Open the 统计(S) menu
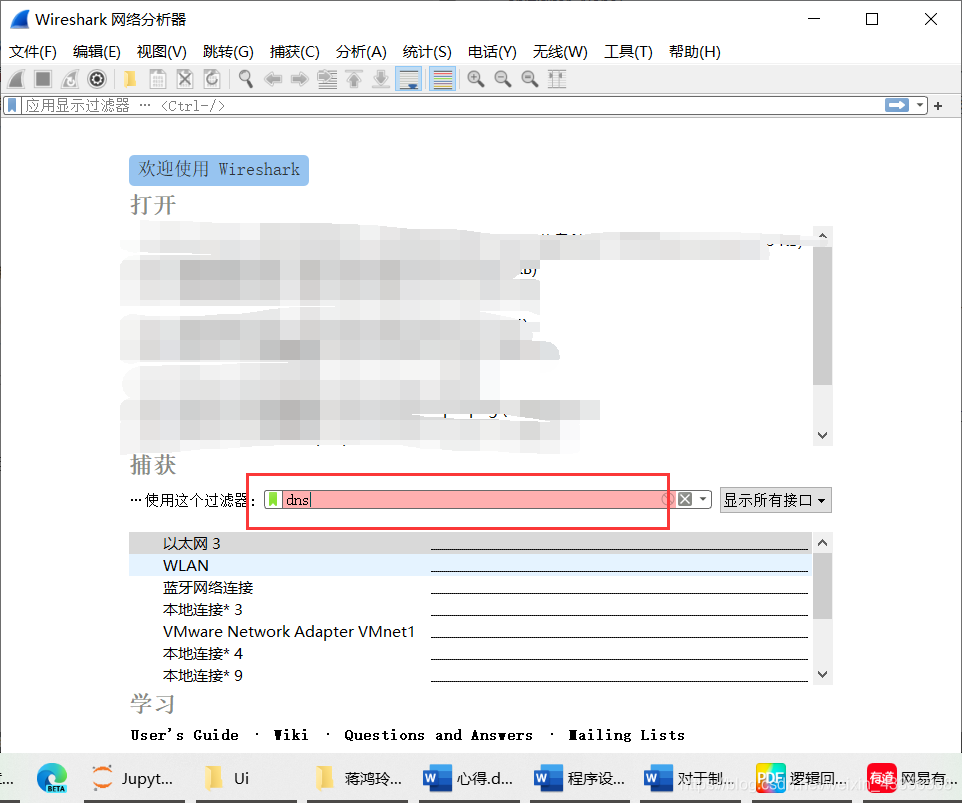The width and height of the screenshot is (962, 803). click(x=427, y=51)
